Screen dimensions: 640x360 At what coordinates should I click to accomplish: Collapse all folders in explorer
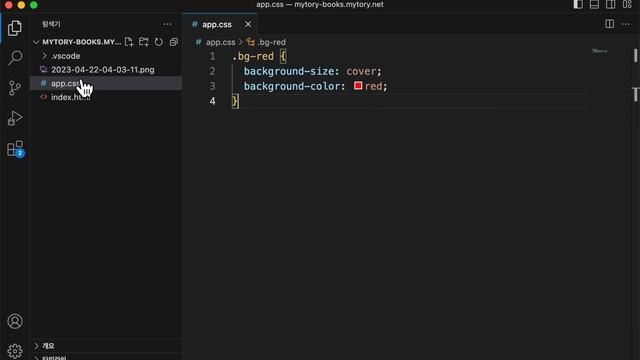tap(173, 42)
